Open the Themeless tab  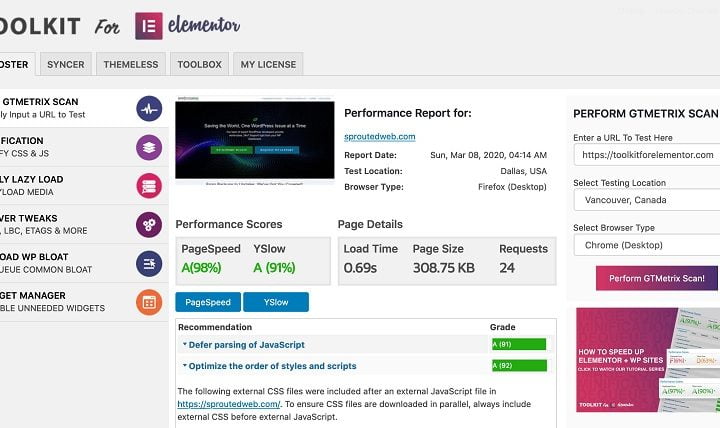pyautogui.click(x=131, y=64)
